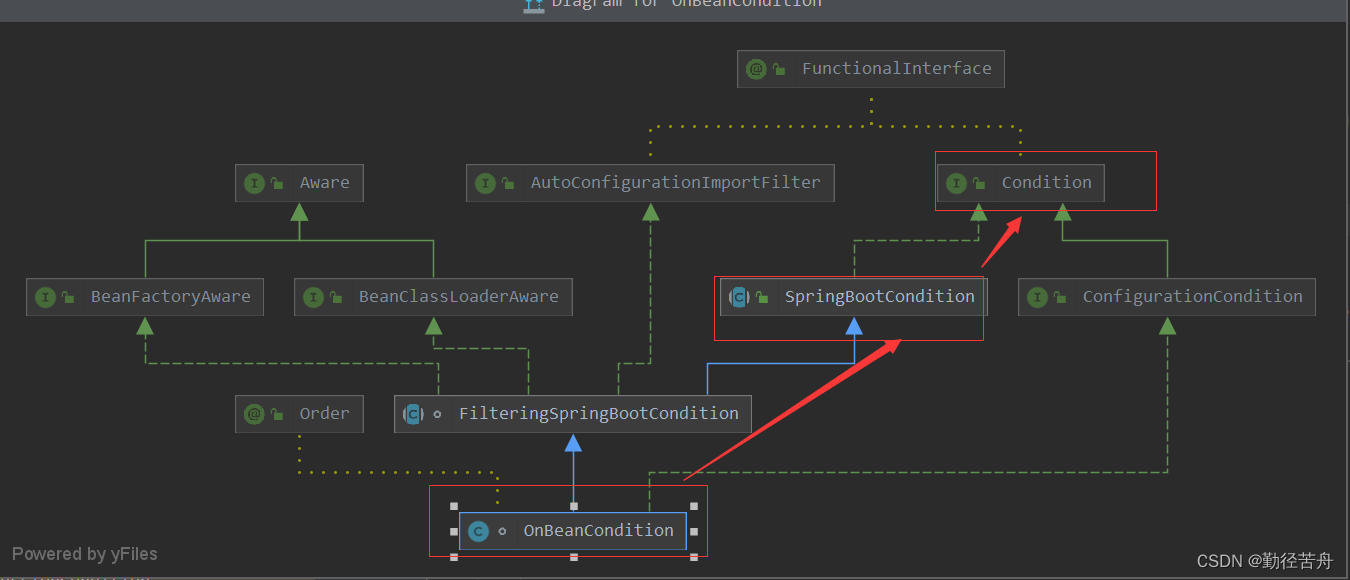Image resolution: width=1350 pixels, height=580 pixels.
Task: Click the class icon on OnBeanCondition
Action: [478, 531]
